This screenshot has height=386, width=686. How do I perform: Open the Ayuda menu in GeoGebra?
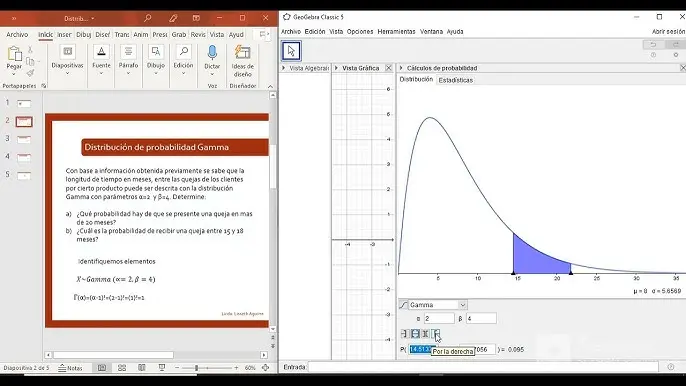click(x=455, y=32)
